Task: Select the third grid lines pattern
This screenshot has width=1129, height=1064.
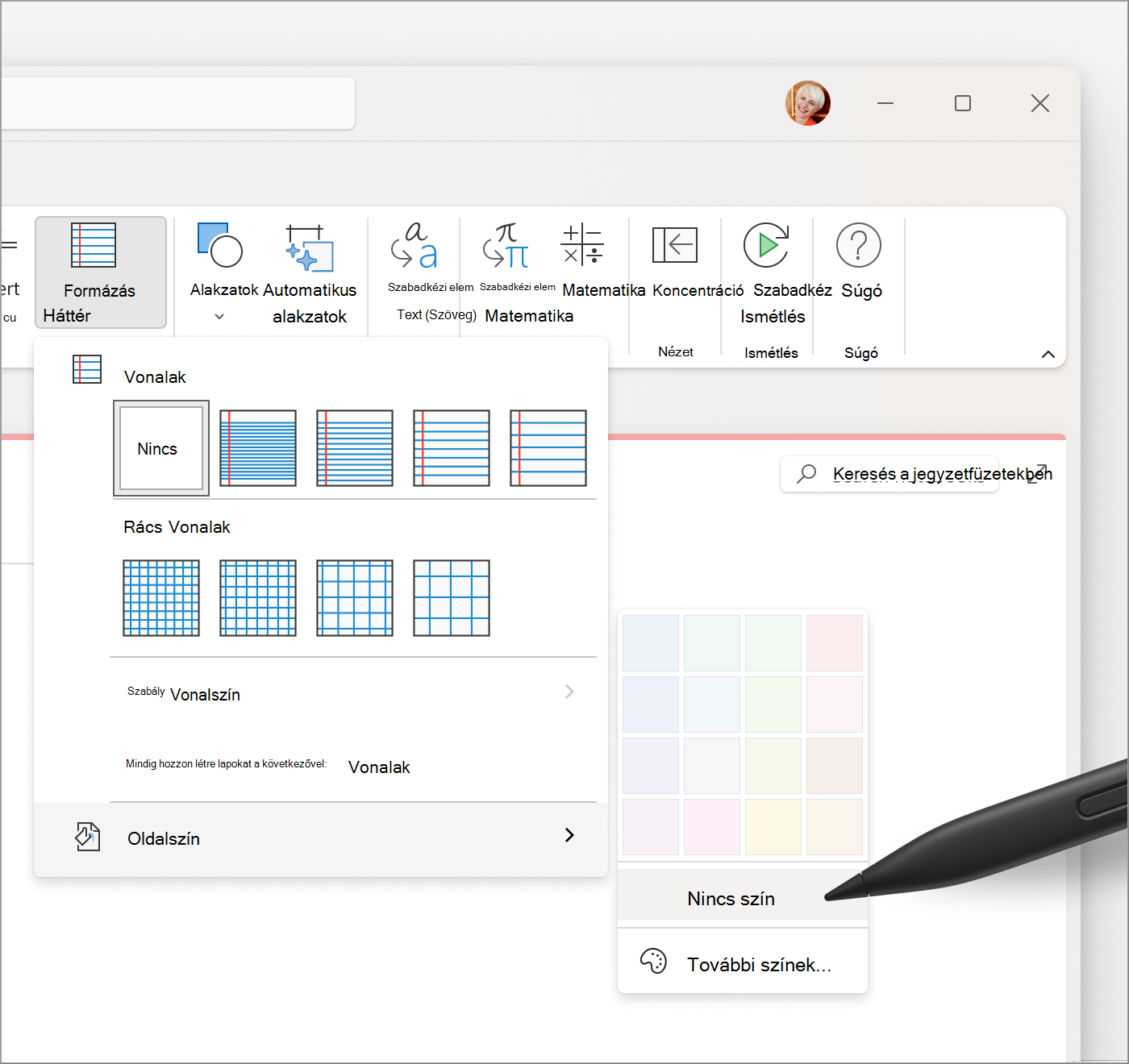Action: point(355,598)
